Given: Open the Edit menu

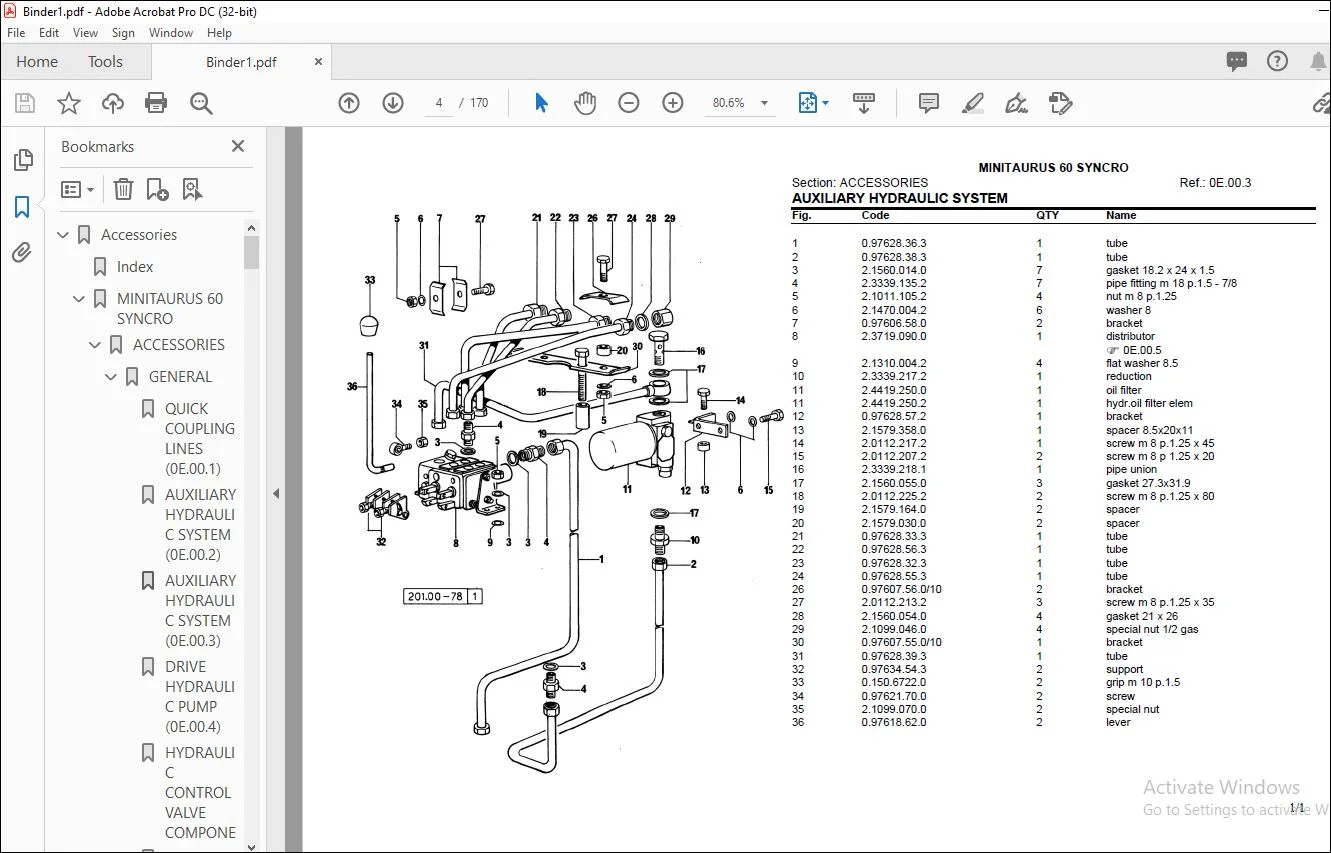Looking at the screenshot, I should click(49, 33).
